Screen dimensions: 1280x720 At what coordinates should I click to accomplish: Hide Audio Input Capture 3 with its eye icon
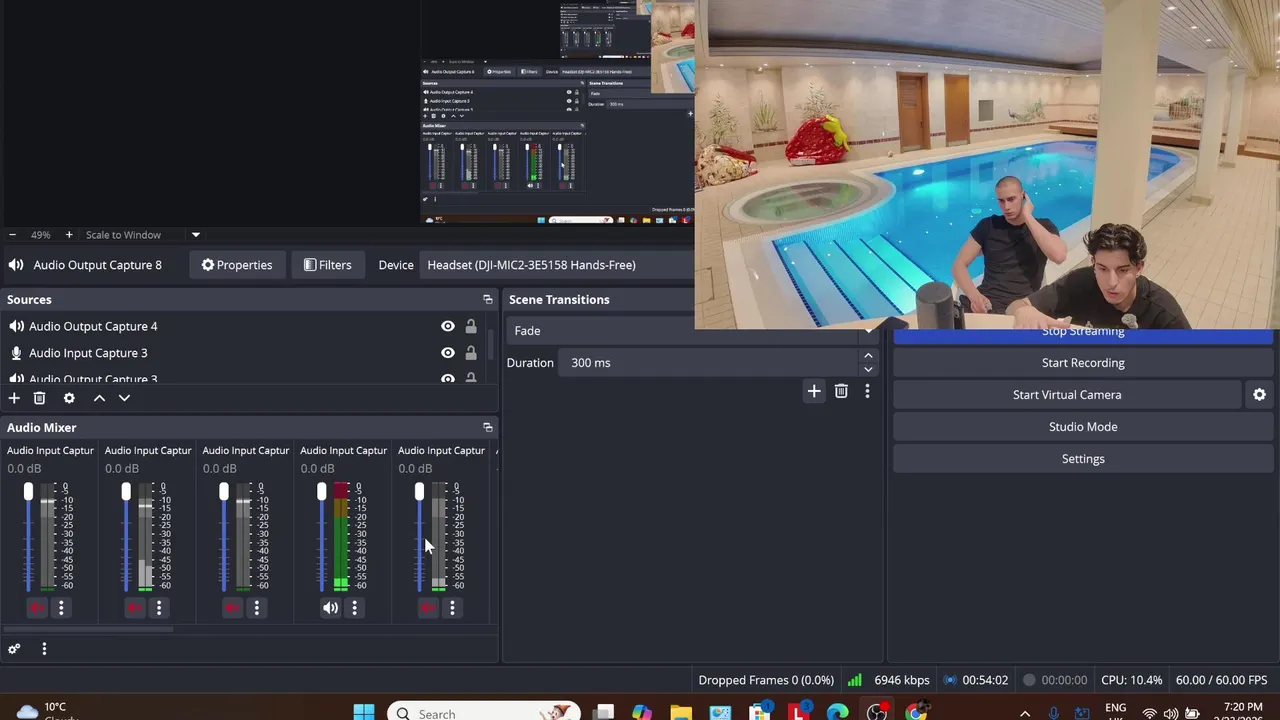(x=448, y=353)
